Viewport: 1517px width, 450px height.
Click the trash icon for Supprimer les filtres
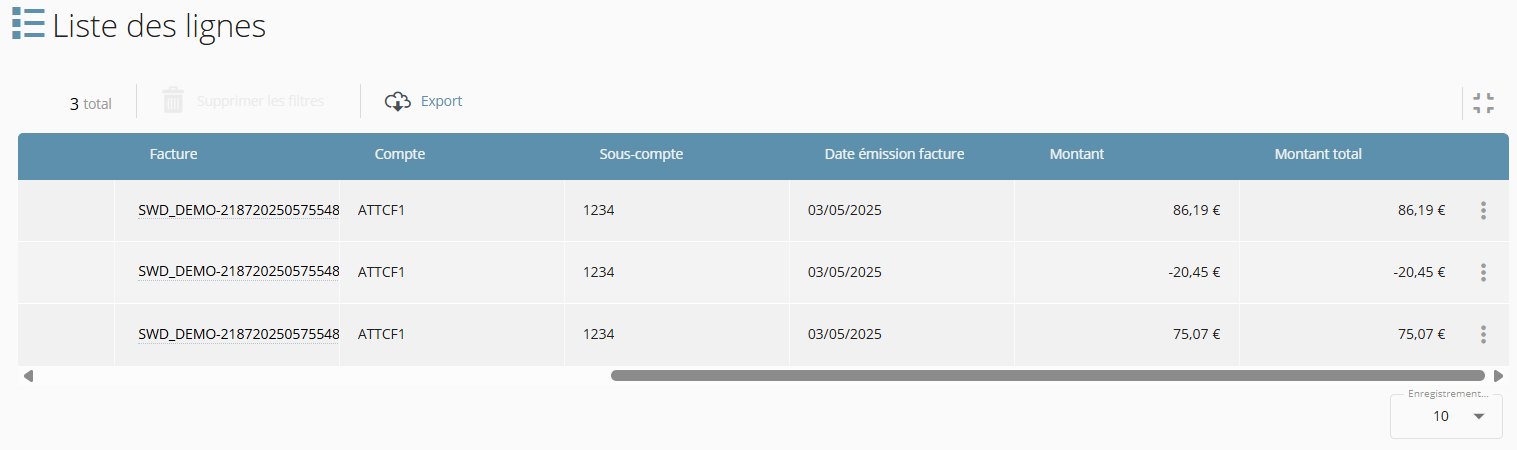pyautogui.click(x=174, y=101)
